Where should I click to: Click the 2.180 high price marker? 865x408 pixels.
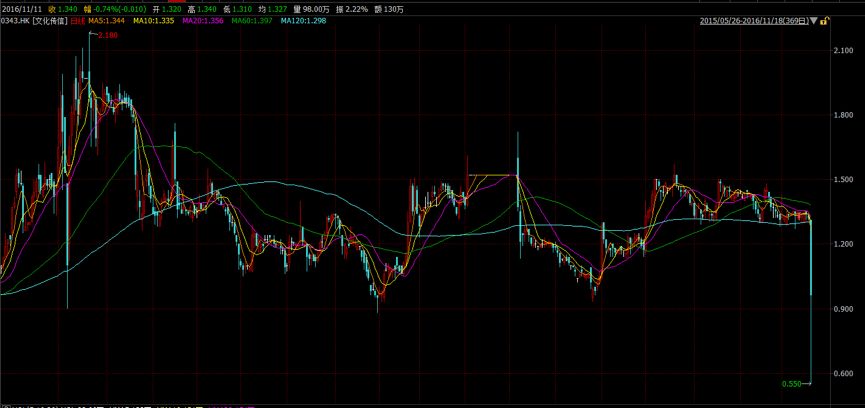click(108, 35)
